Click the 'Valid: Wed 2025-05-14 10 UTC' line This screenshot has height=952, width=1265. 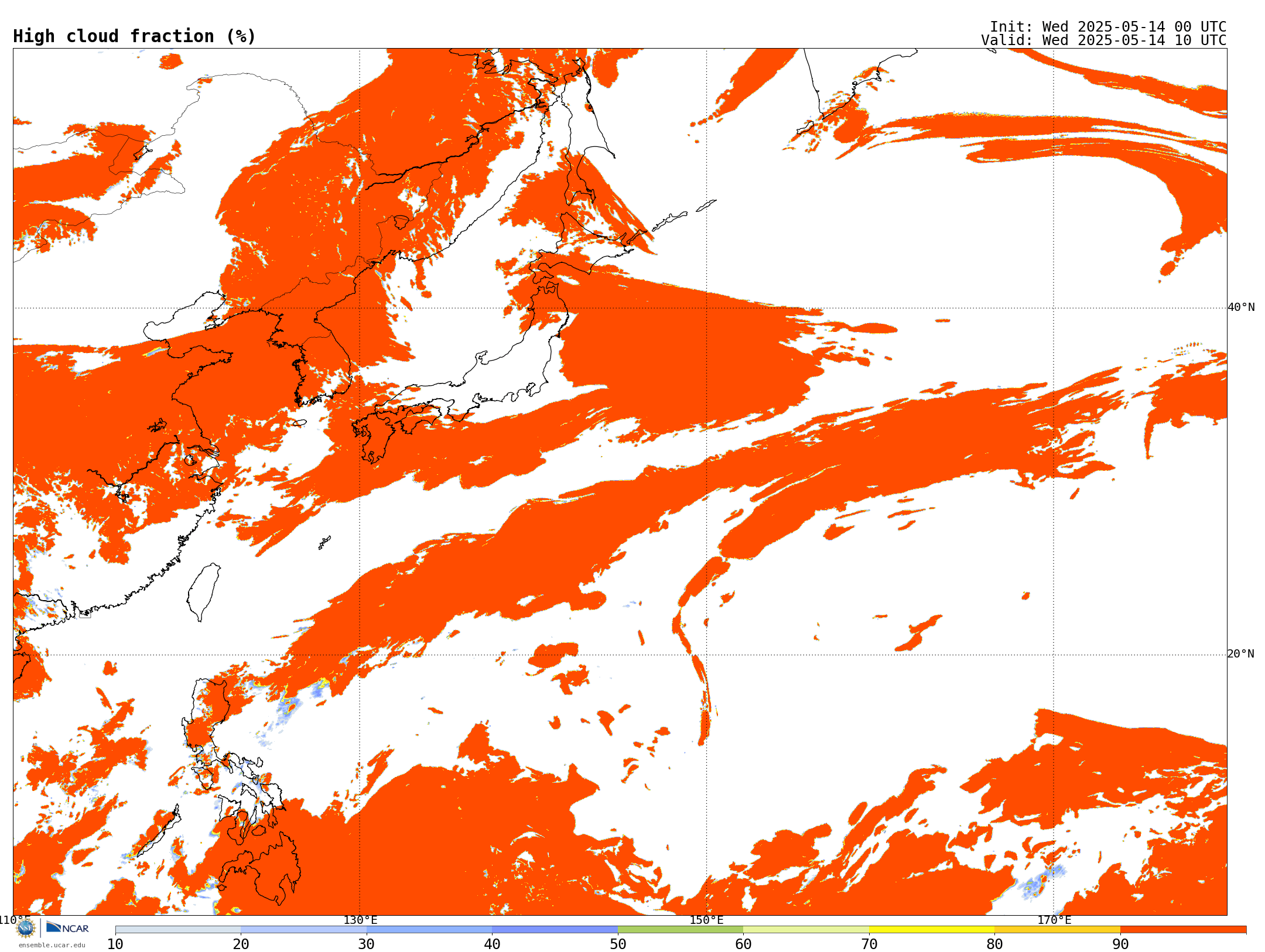[x=1104, y=40]
